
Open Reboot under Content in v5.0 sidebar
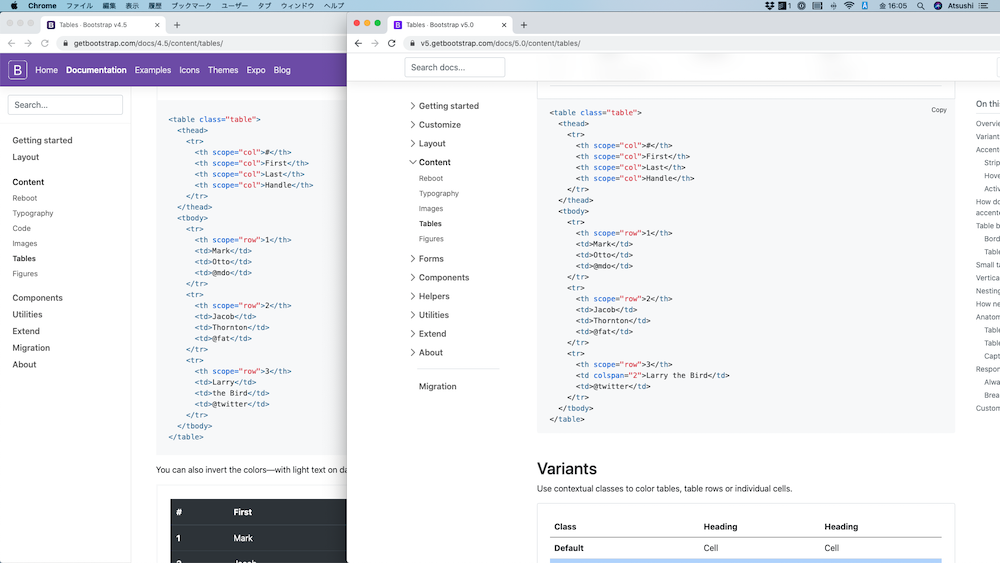[x=430, y=179]
